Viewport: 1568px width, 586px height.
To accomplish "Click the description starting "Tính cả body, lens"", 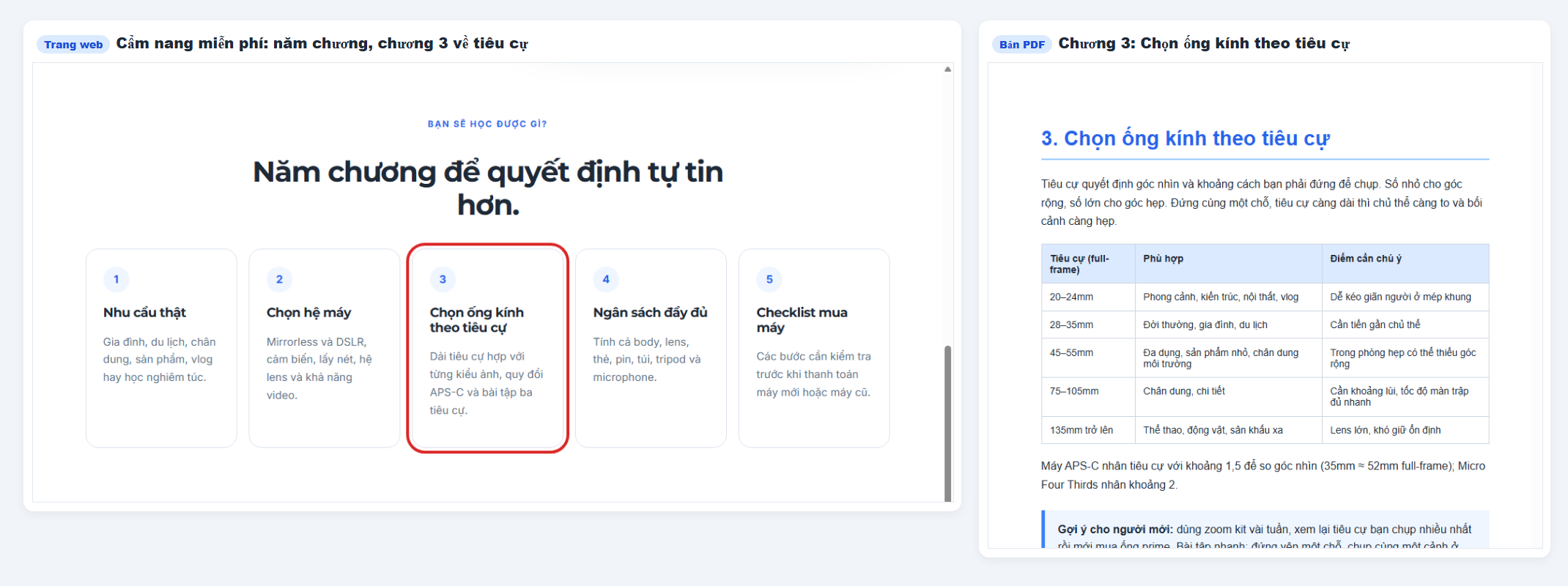I will click(647, 360).
